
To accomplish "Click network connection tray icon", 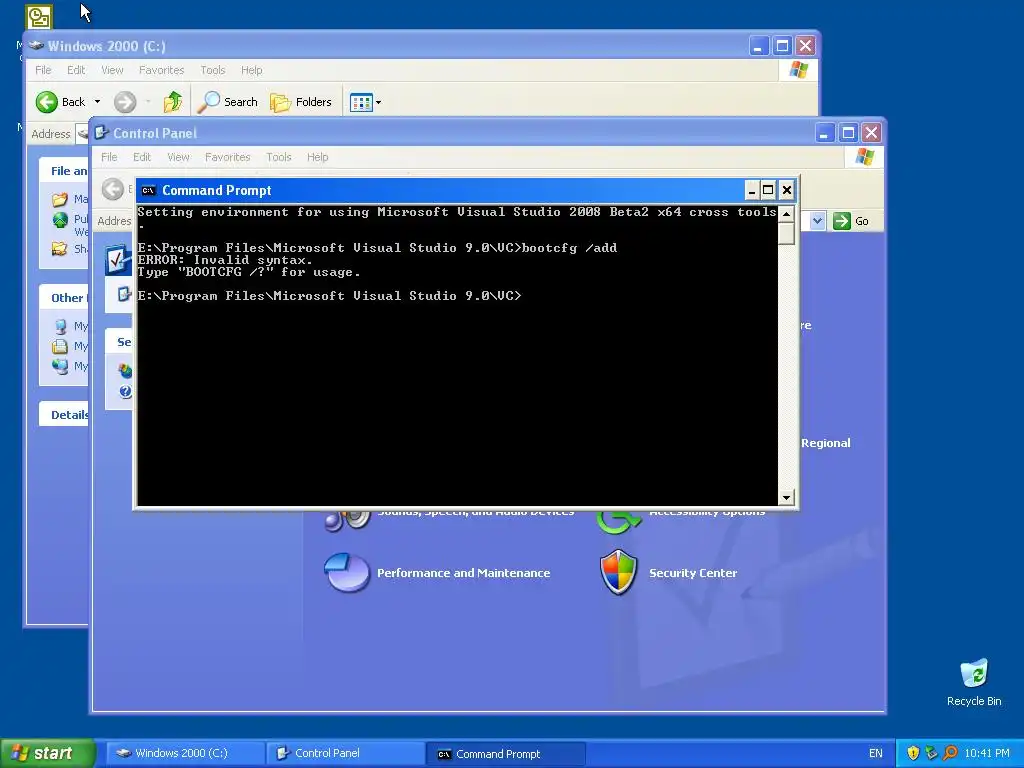I will (931, 753).
